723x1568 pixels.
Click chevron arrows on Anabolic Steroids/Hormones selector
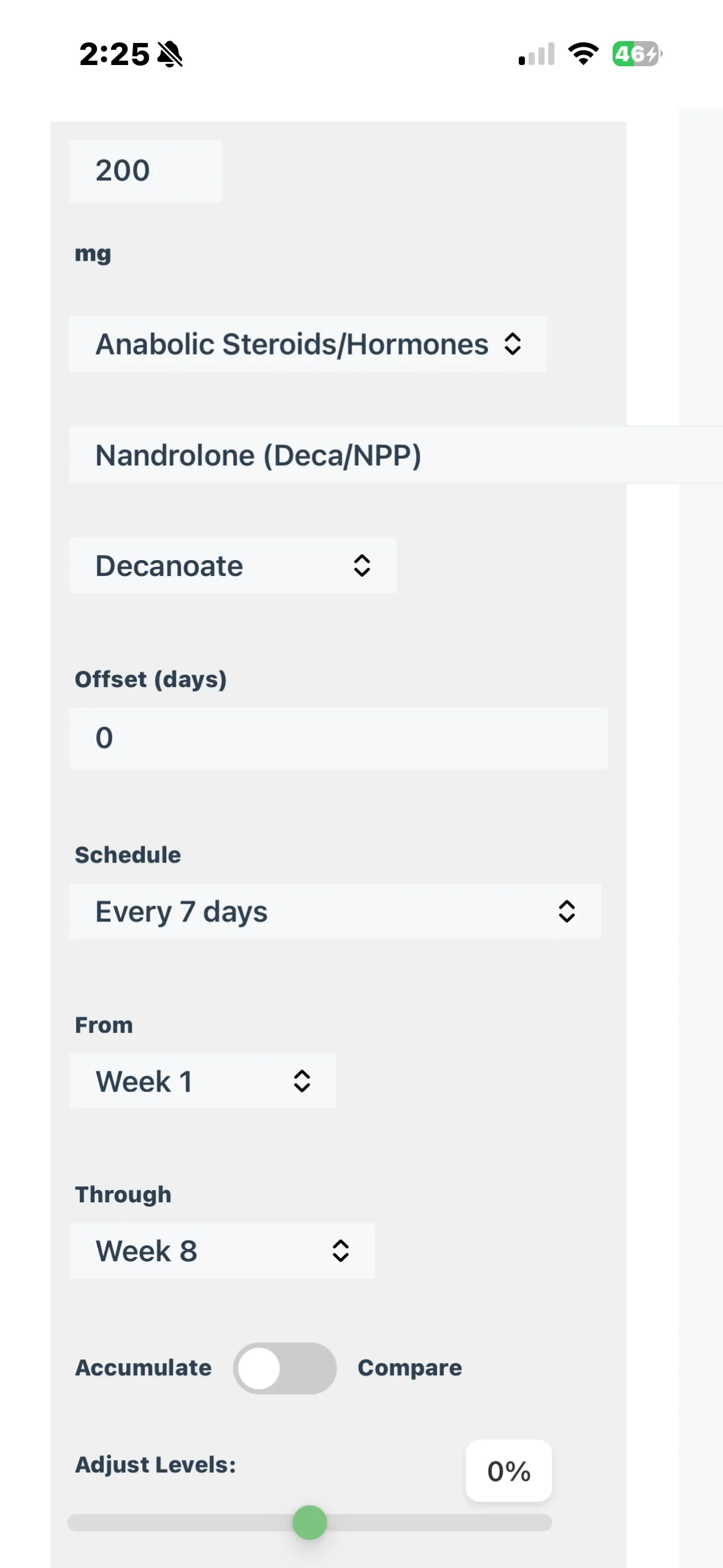[x=513, y=344]
